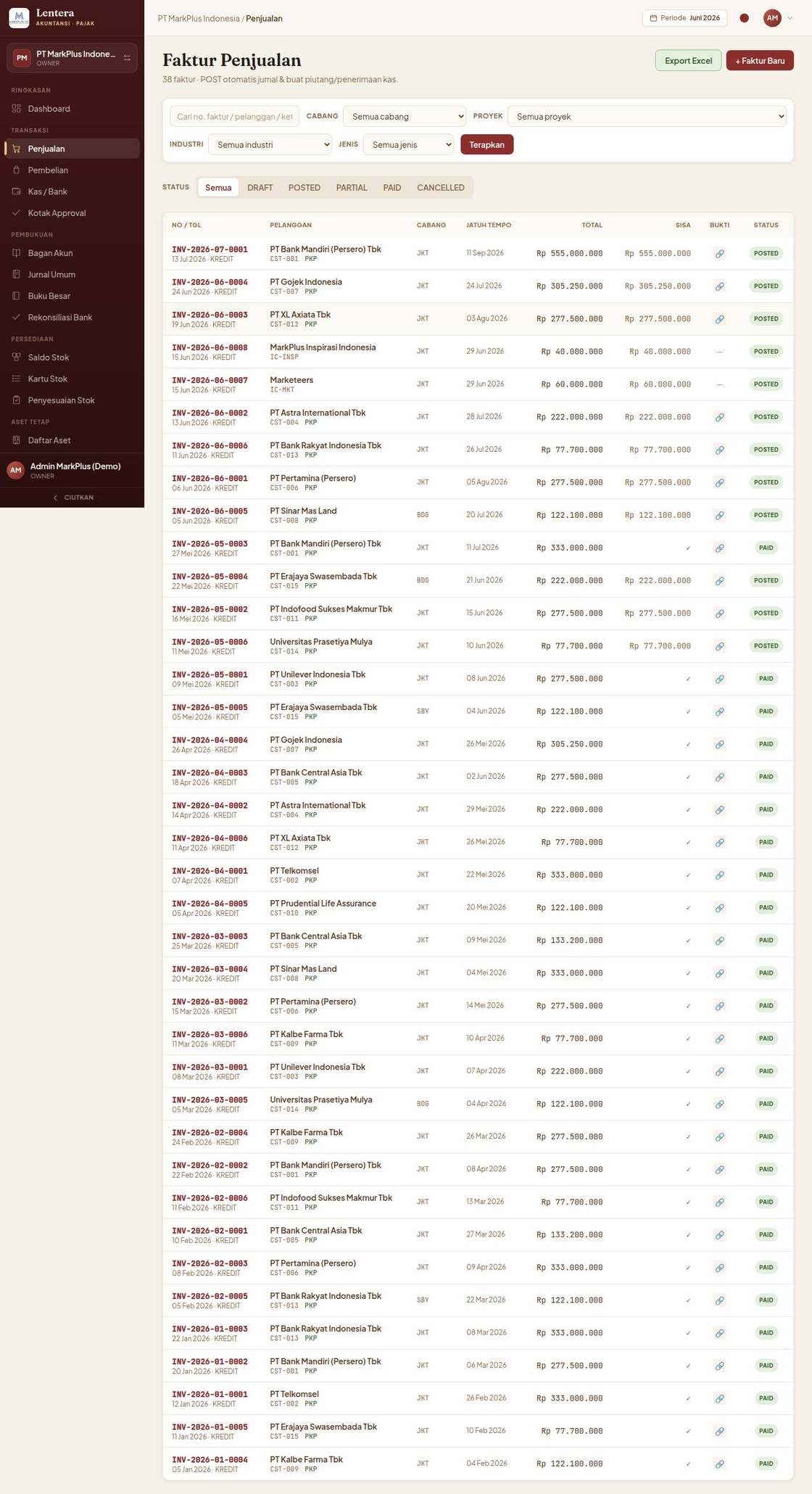Image resolution: width=812 pixels, height=1494 pixels.
Task: Open bukti link icon for INV-2026-06-0004
Action: pos(719,286)
